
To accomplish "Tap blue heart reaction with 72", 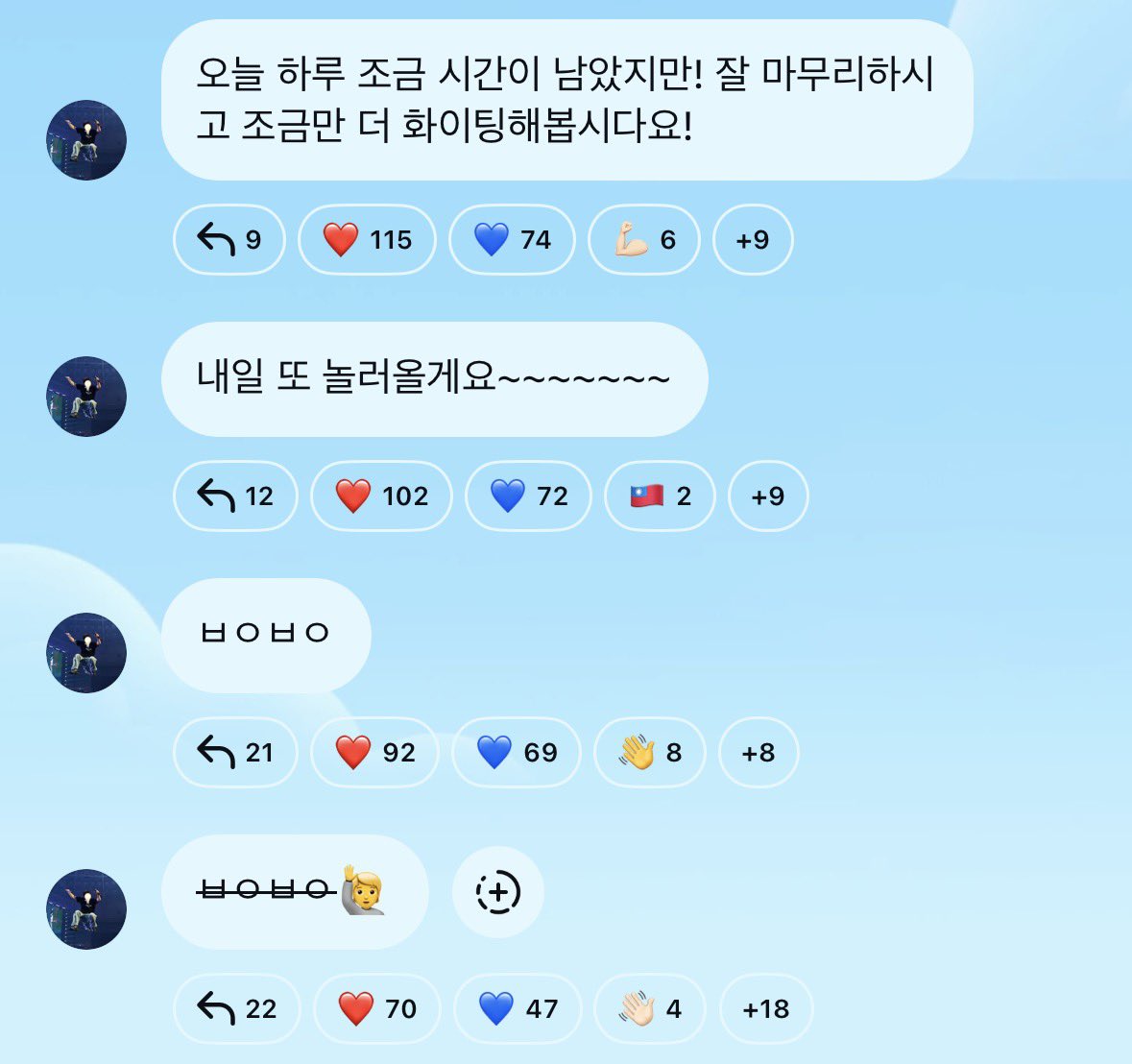I will 528,496.
